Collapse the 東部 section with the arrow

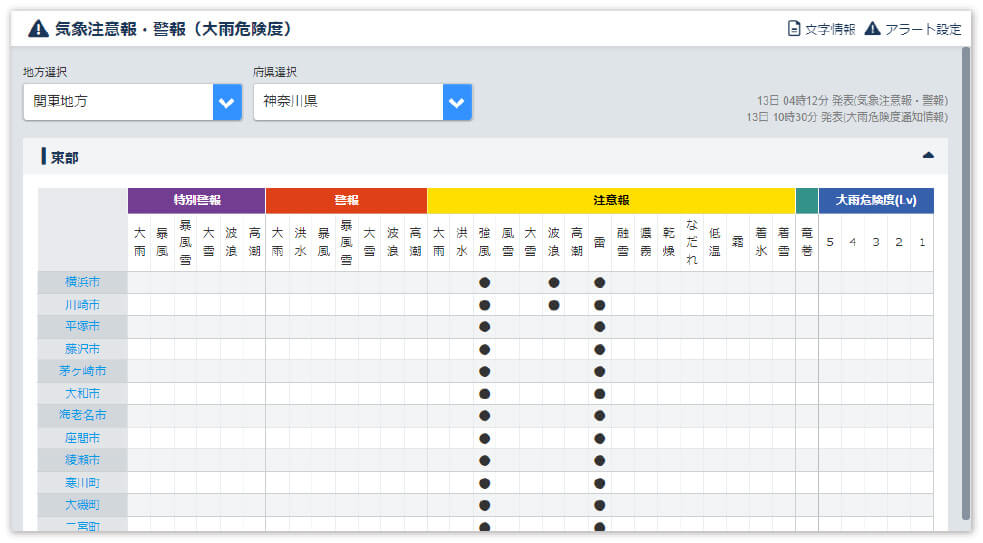point(927,155)
